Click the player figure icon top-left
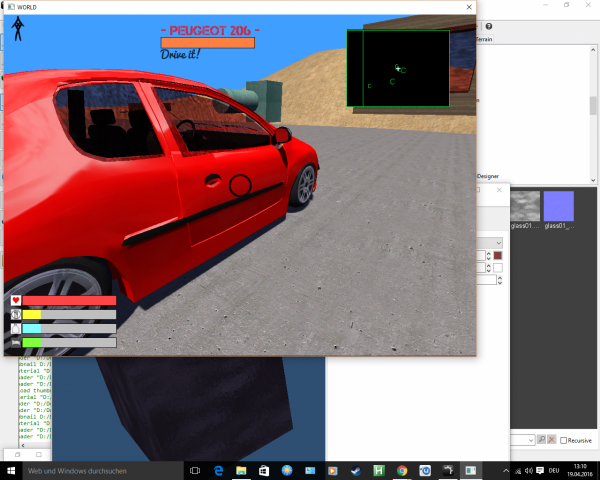The width and height of the screenshot is (600, 480). click(x=17, y=30)
